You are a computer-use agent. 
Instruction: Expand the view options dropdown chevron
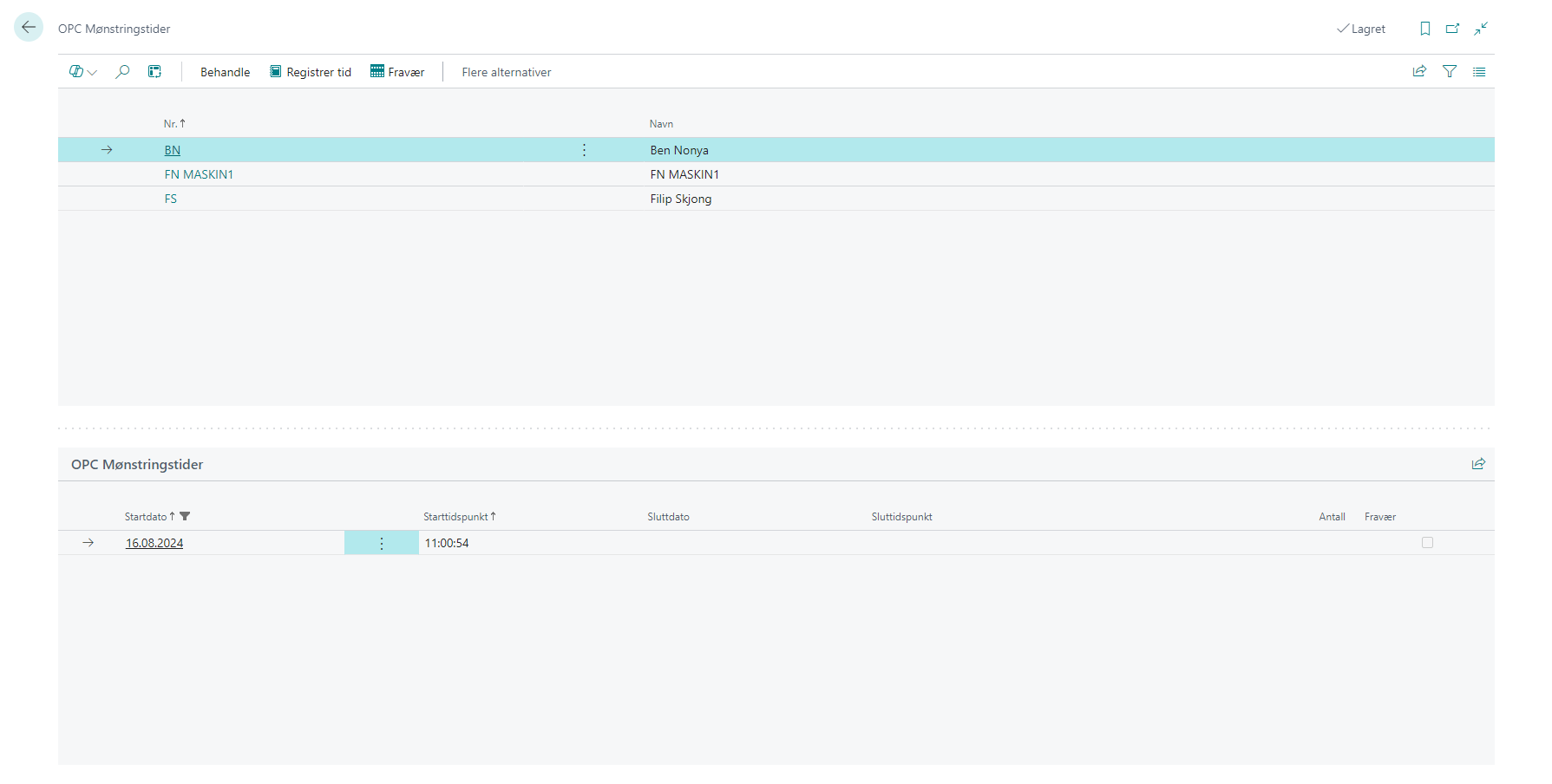92,73
